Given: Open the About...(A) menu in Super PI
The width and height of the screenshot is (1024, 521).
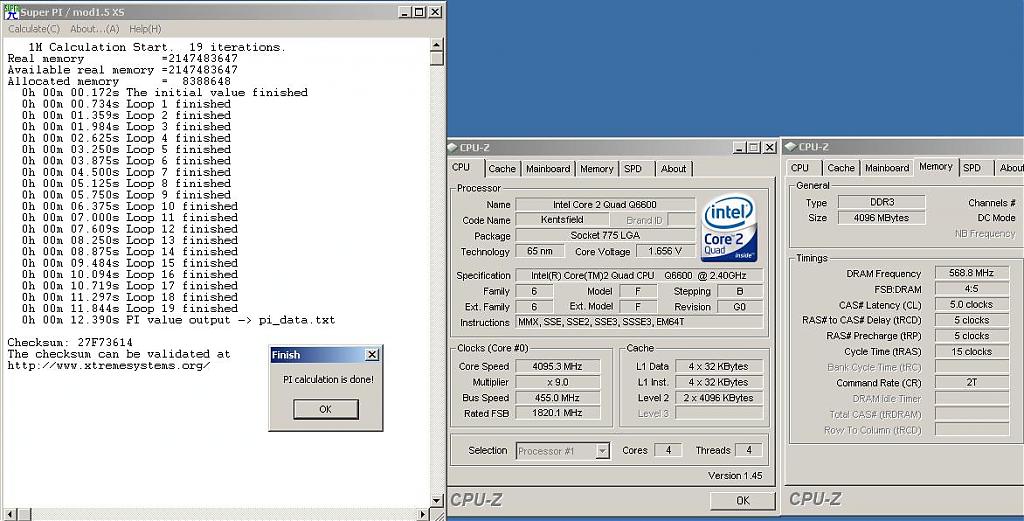Looking at the screenshot, I should 95,29.
